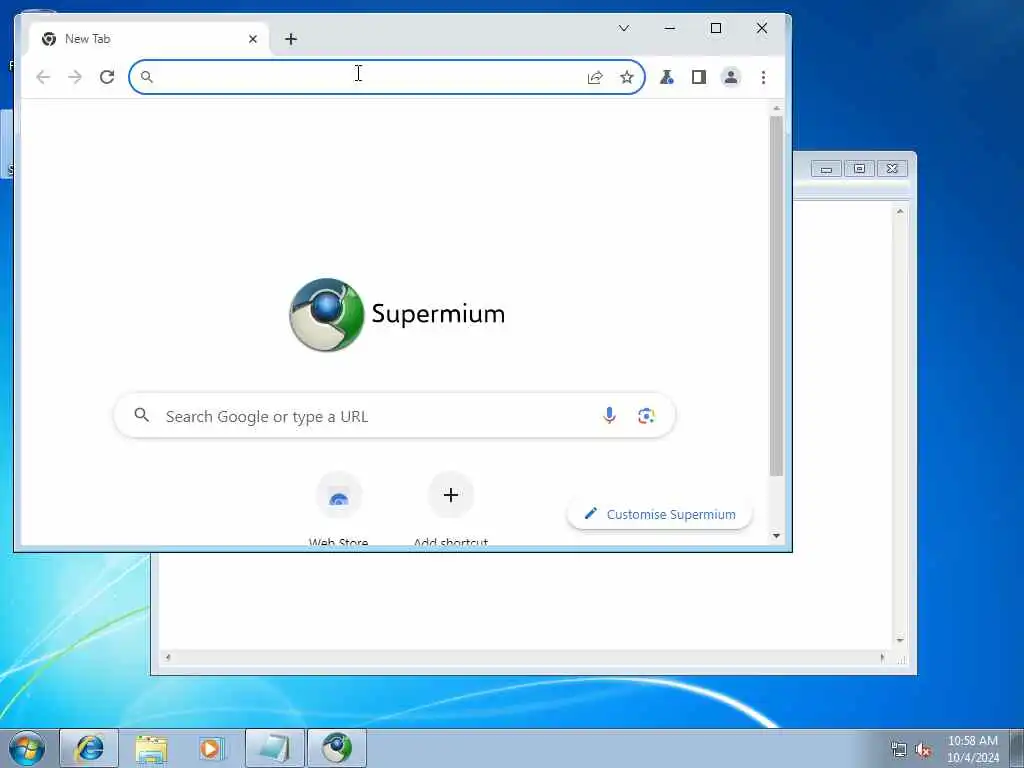1024x768 pixels.
Task: Click background window's horizontal scroll right arrow
Action: [883, 657]
